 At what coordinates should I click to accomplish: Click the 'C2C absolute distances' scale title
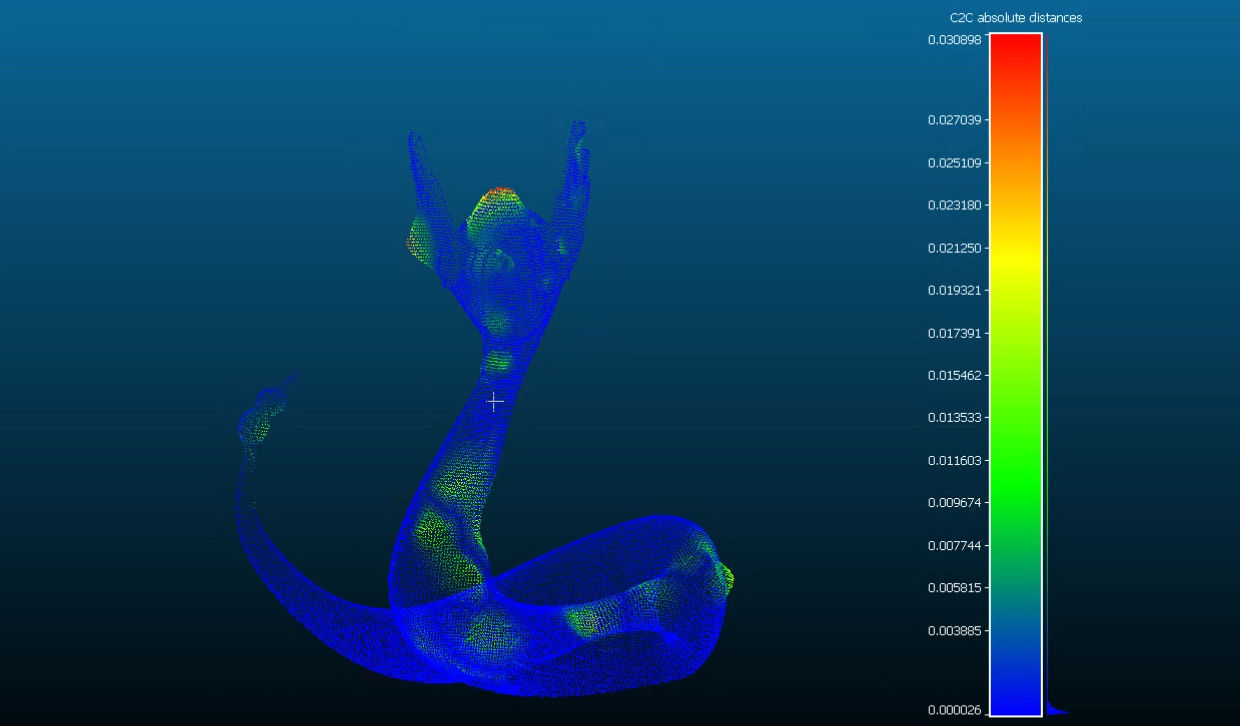tap(1015, 18)
